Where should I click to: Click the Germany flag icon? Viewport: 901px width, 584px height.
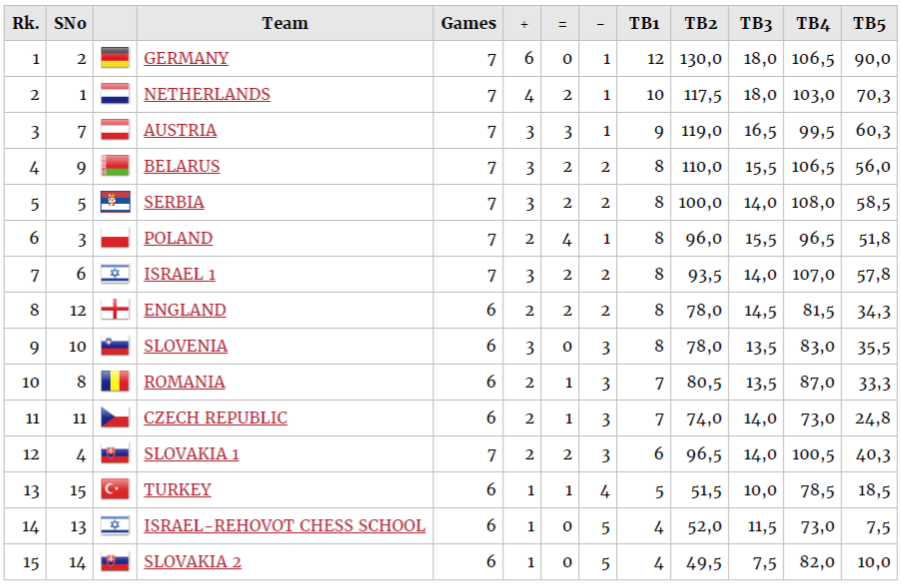(x=115, y=58)
